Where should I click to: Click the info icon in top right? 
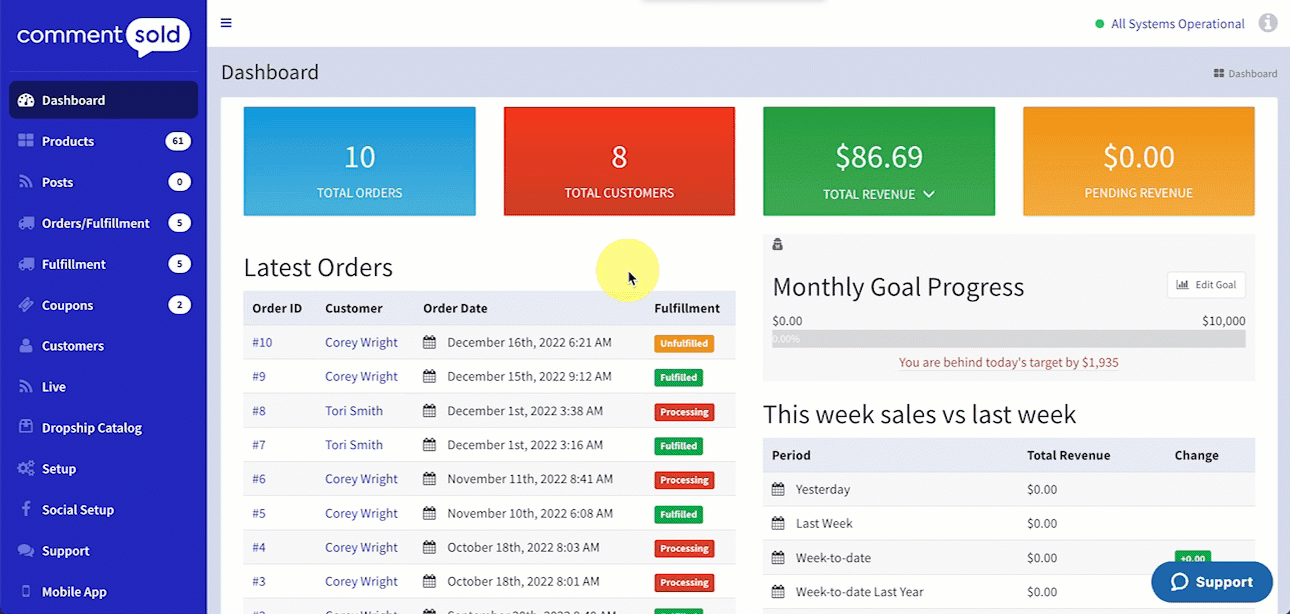pyautogui.click(x=1268, y=23)
